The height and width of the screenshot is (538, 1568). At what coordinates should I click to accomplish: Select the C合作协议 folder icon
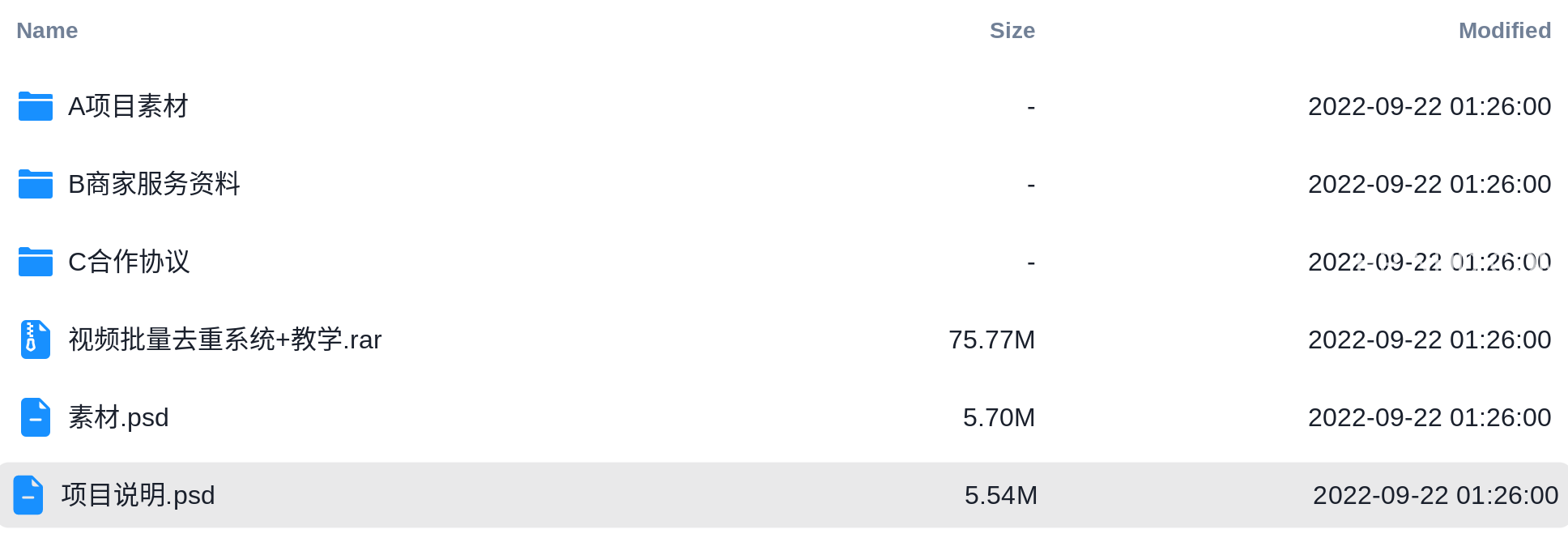click(36, 262)
